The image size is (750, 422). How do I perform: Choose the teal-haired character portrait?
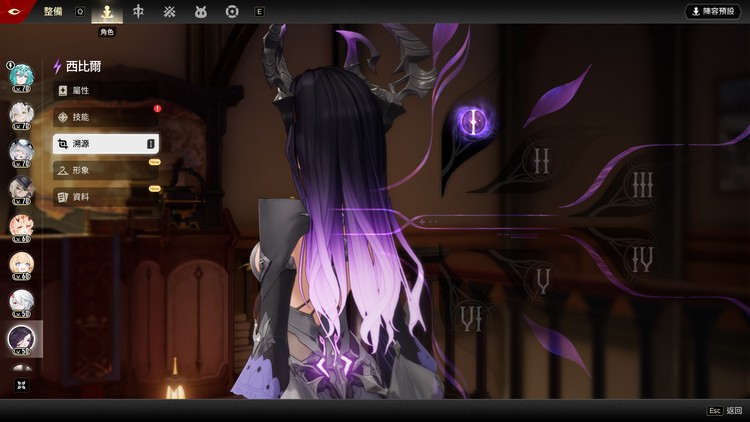[x=21, y=76]
